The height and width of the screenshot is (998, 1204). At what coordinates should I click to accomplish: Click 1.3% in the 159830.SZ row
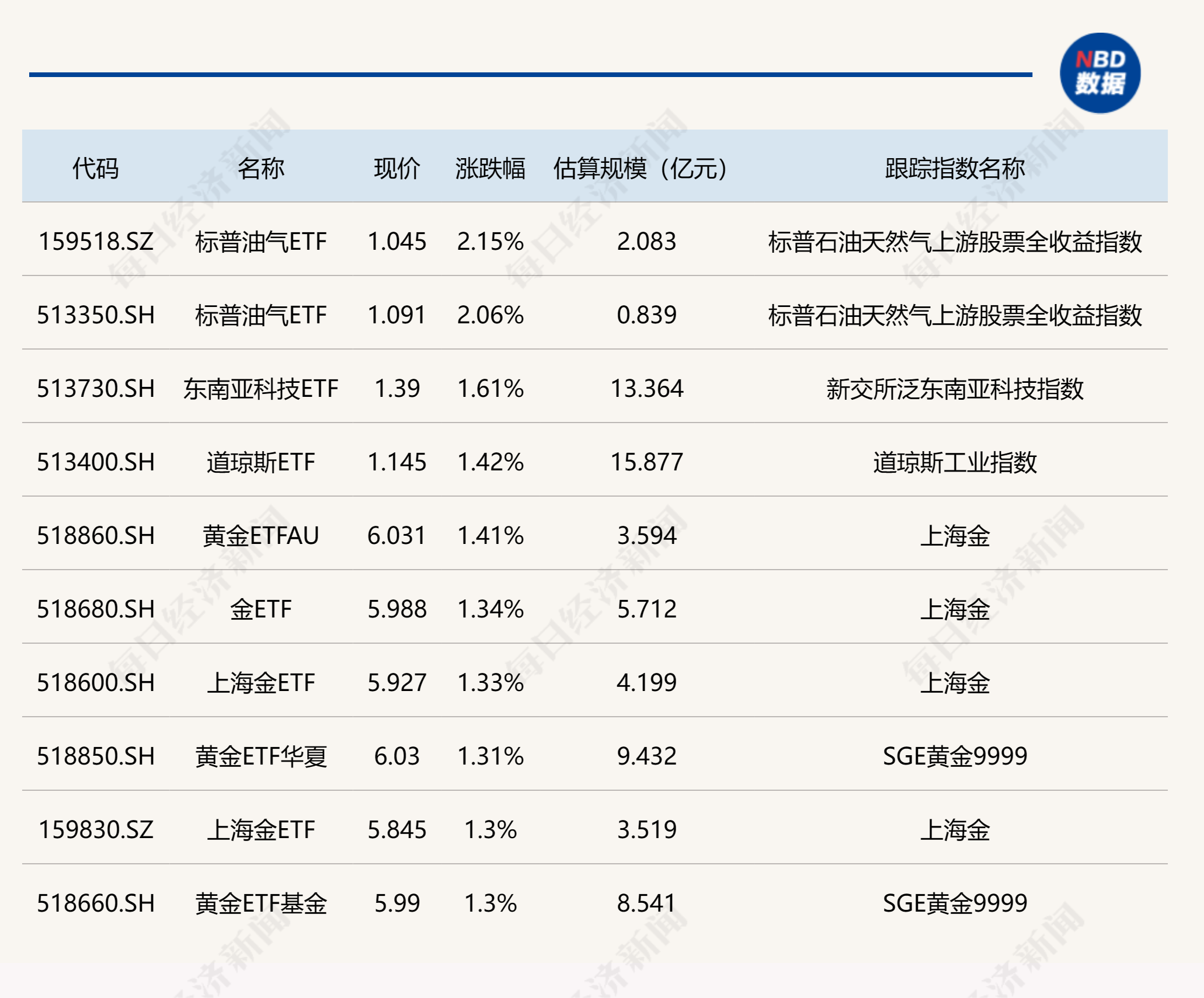point(490,830)
